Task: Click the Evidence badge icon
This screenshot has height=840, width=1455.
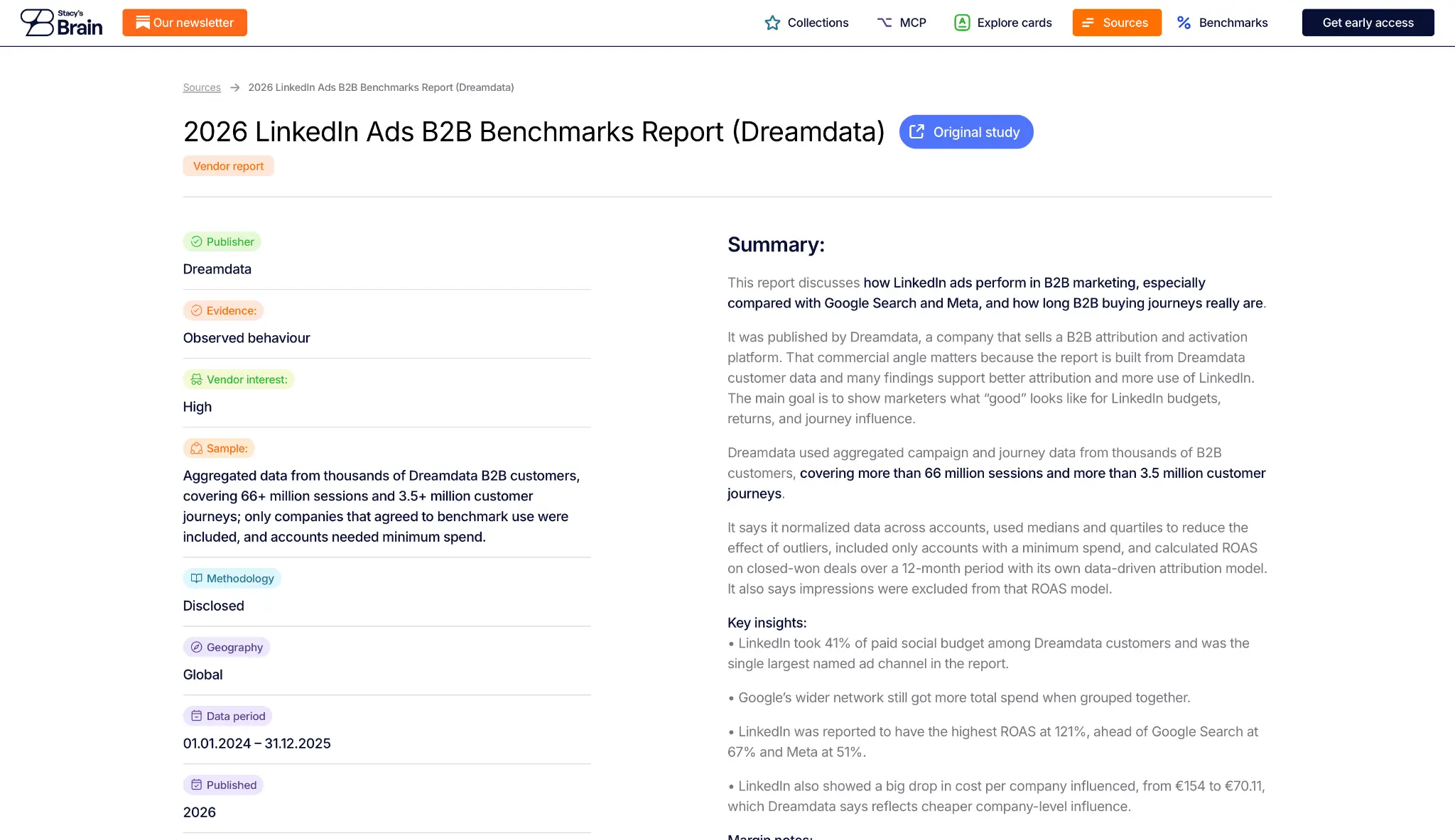Action: tap(197, 310)
